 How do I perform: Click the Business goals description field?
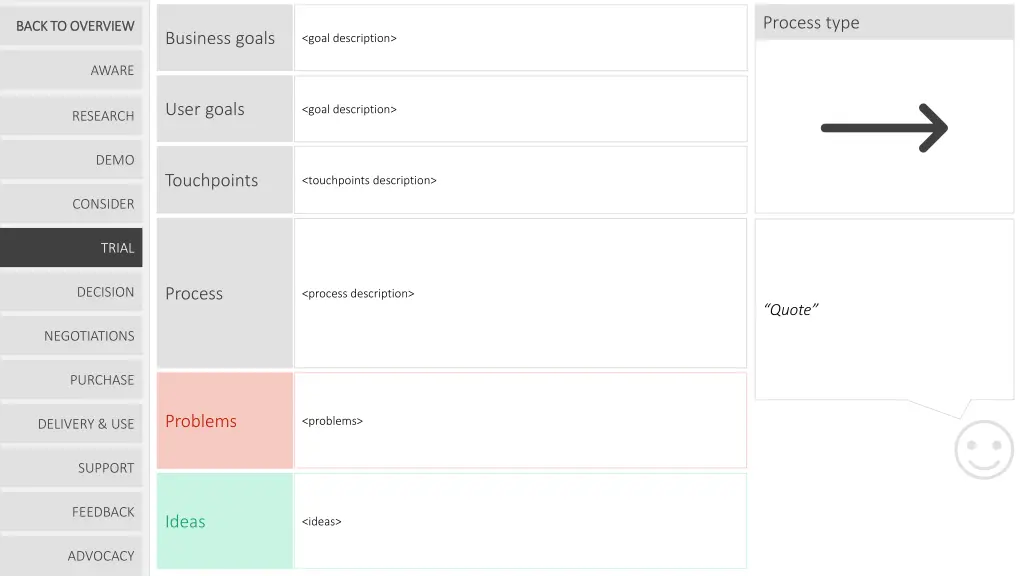pos(520,38)
